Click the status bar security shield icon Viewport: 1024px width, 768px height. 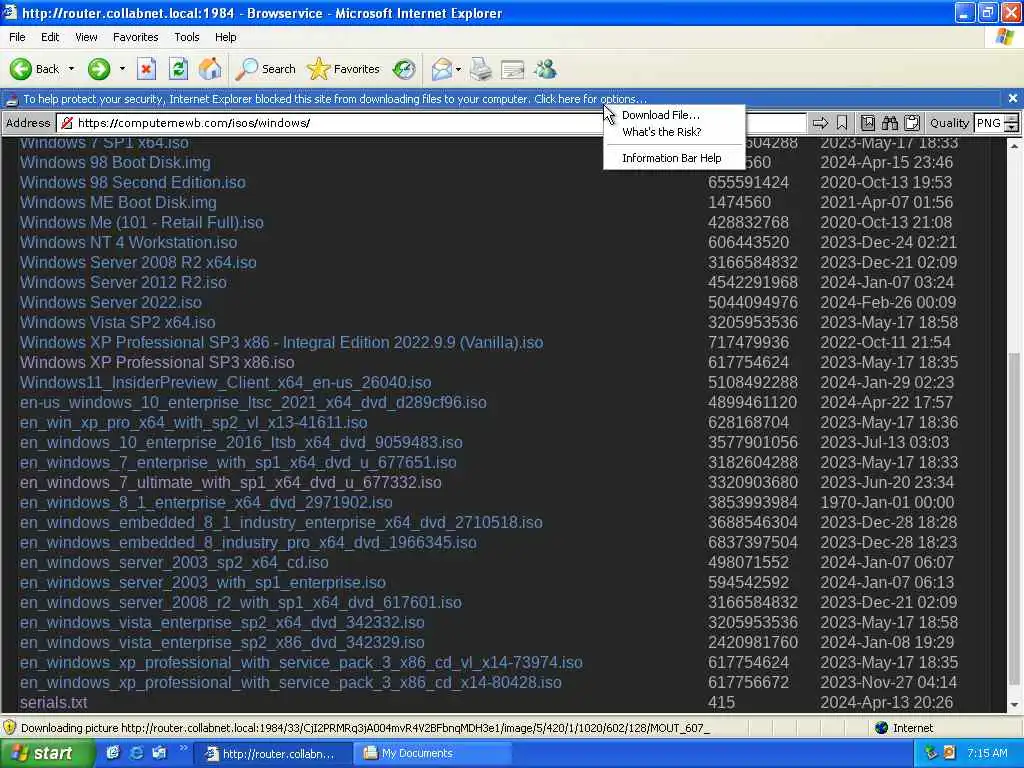pos(9,728)
